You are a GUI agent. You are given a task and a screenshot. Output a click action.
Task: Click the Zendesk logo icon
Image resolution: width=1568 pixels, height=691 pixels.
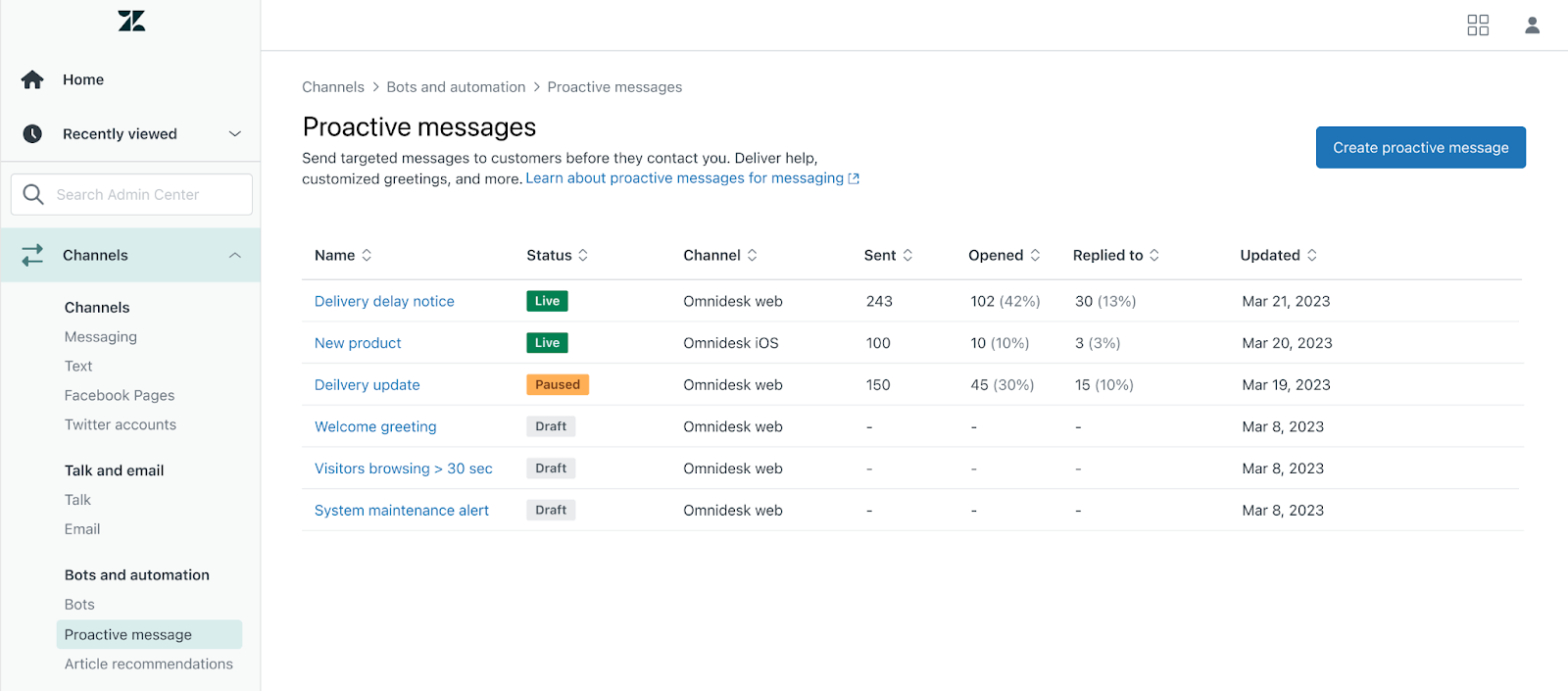(x=131, y=21)
